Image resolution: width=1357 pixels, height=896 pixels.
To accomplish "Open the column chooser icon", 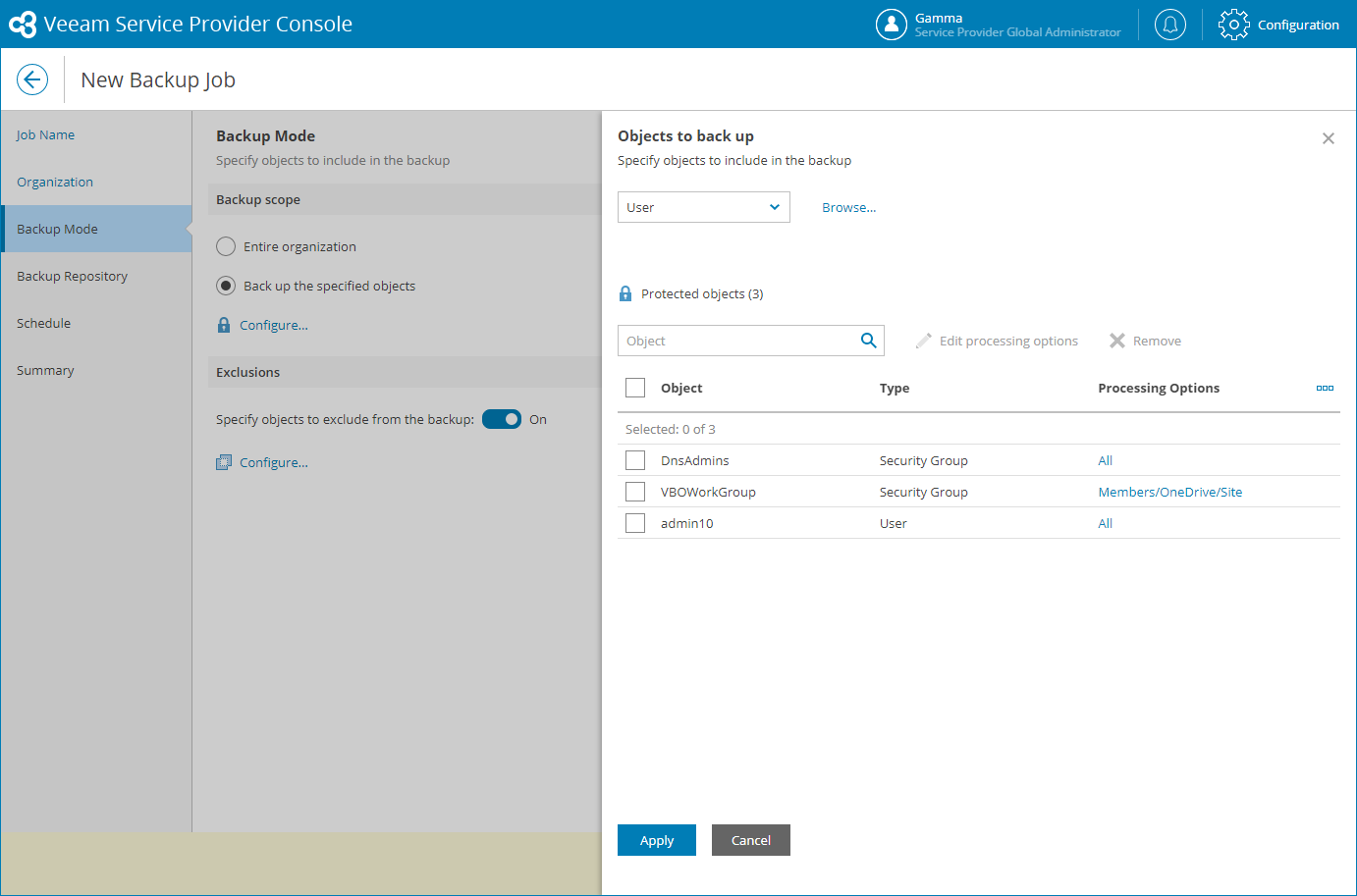I will [1325, 388].
